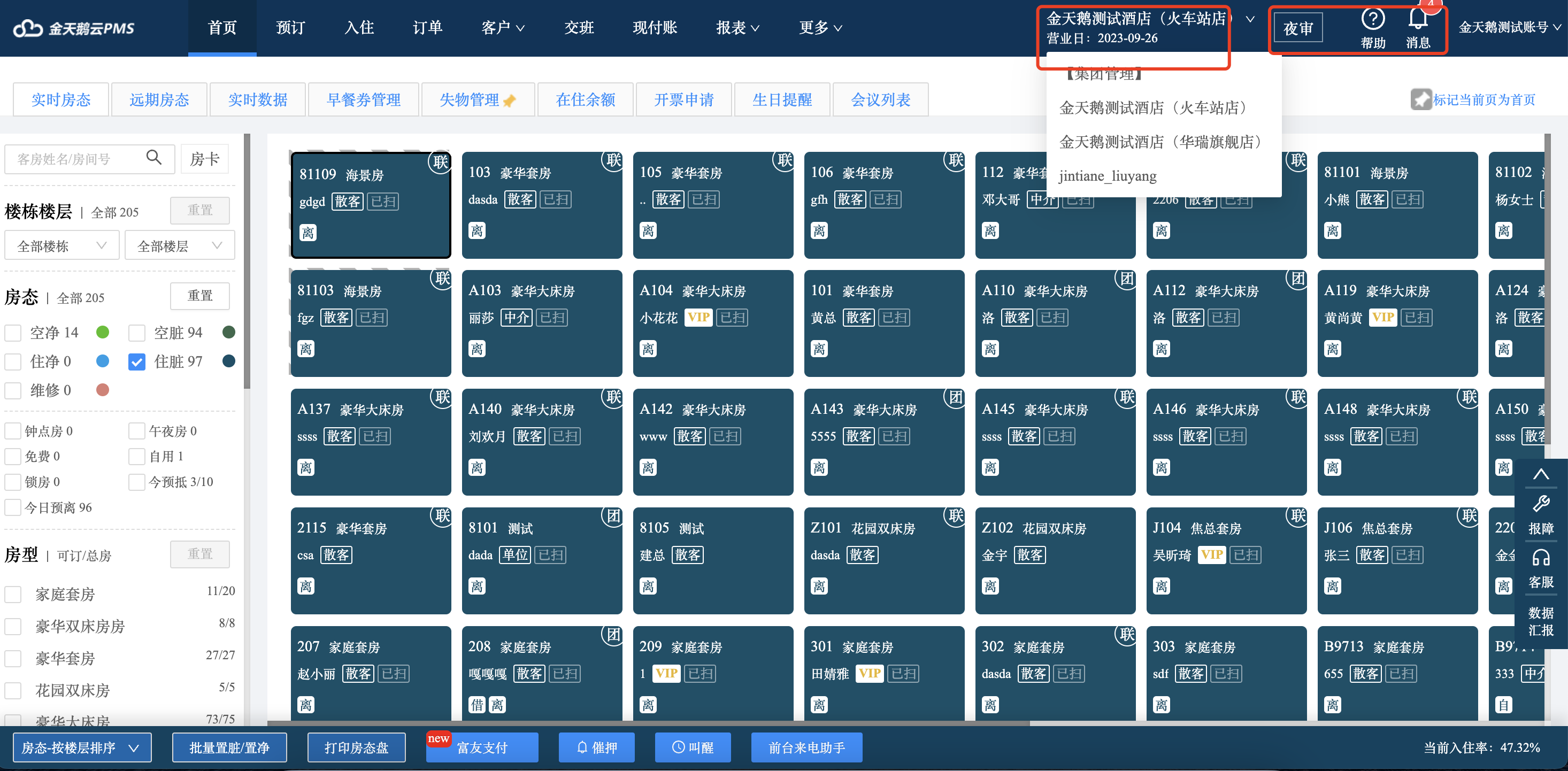The height and width of the screenshot is (771, 1568).
Task: Click the 联 badge on room 103
Action: tap(613, 160)
